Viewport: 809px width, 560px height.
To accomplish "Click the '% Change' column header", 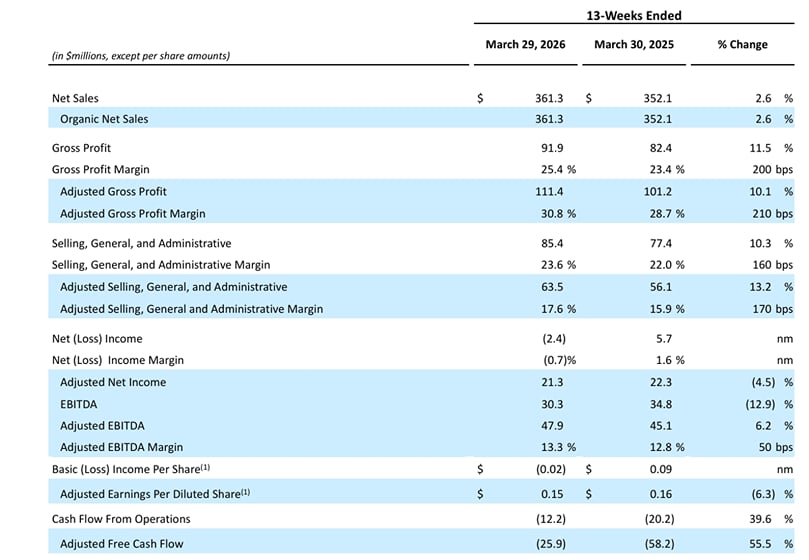I will pos(742,44).
